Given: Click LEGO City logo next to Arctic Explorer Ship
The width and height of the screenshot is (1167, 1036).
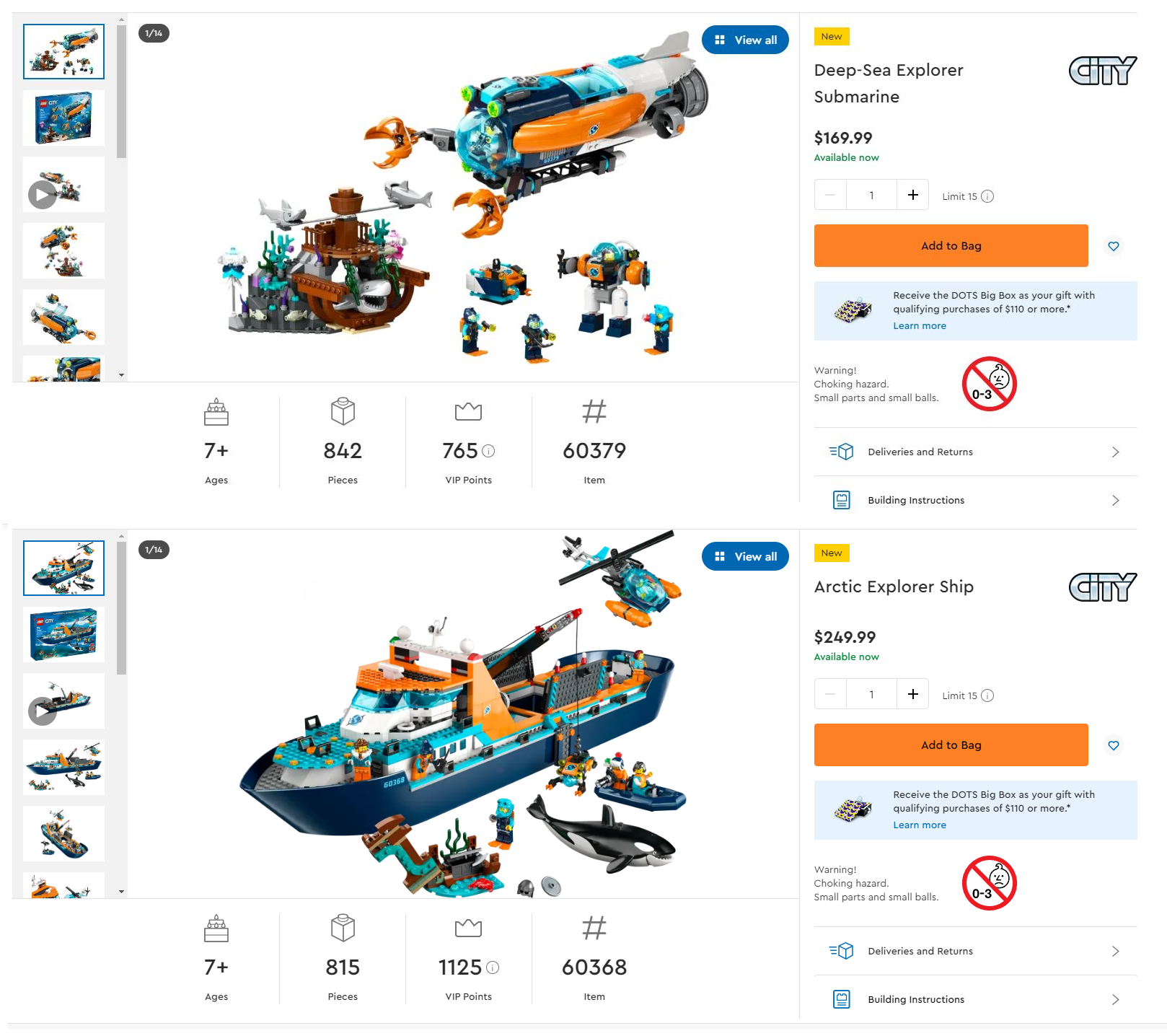Looking at the screenshot, I should (1102, 587).
